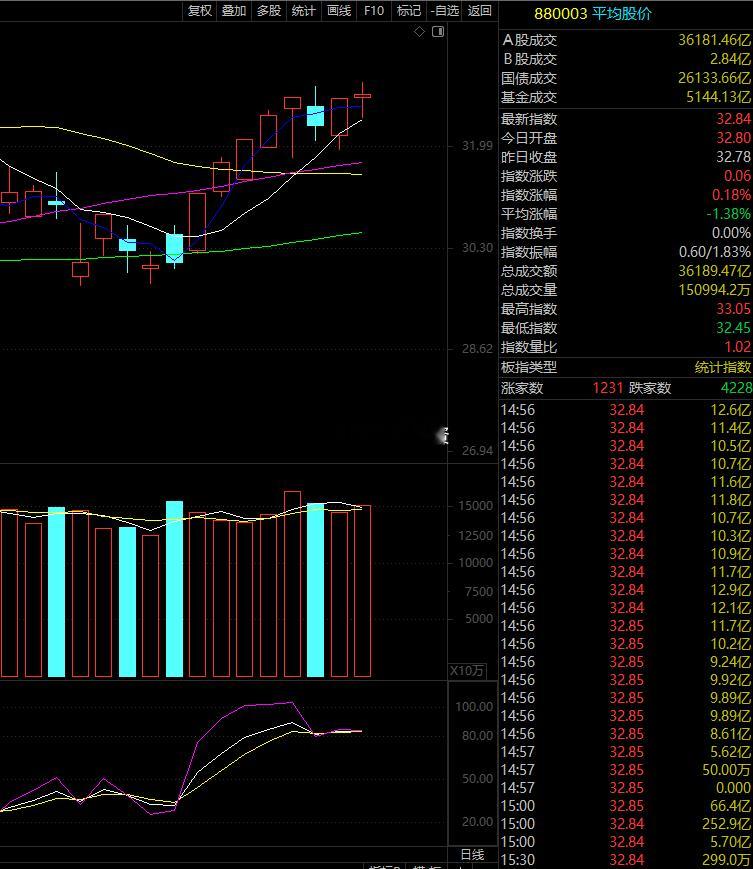Click the 80.00 indicator axis label
The image size is (753, 869).
click(x=477, y=735)
